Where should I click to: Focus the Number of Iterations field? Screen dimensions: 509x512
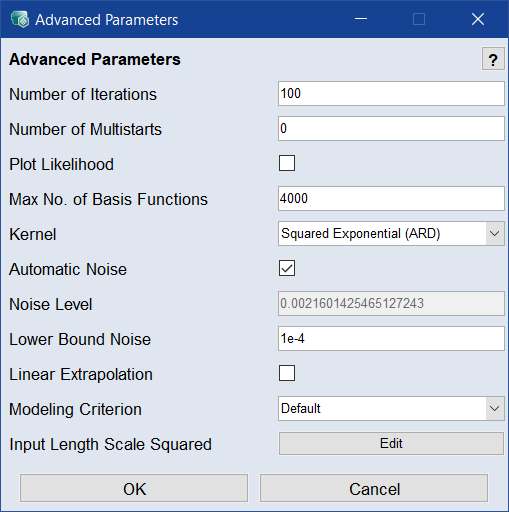tap(391, 93)
